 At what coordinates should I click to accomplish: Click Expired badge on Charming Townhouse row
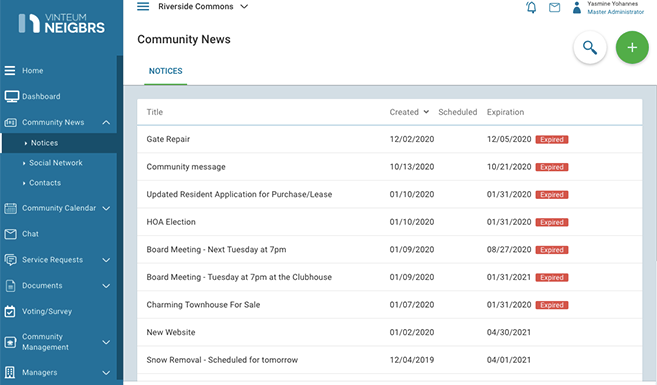coord(552,305)
